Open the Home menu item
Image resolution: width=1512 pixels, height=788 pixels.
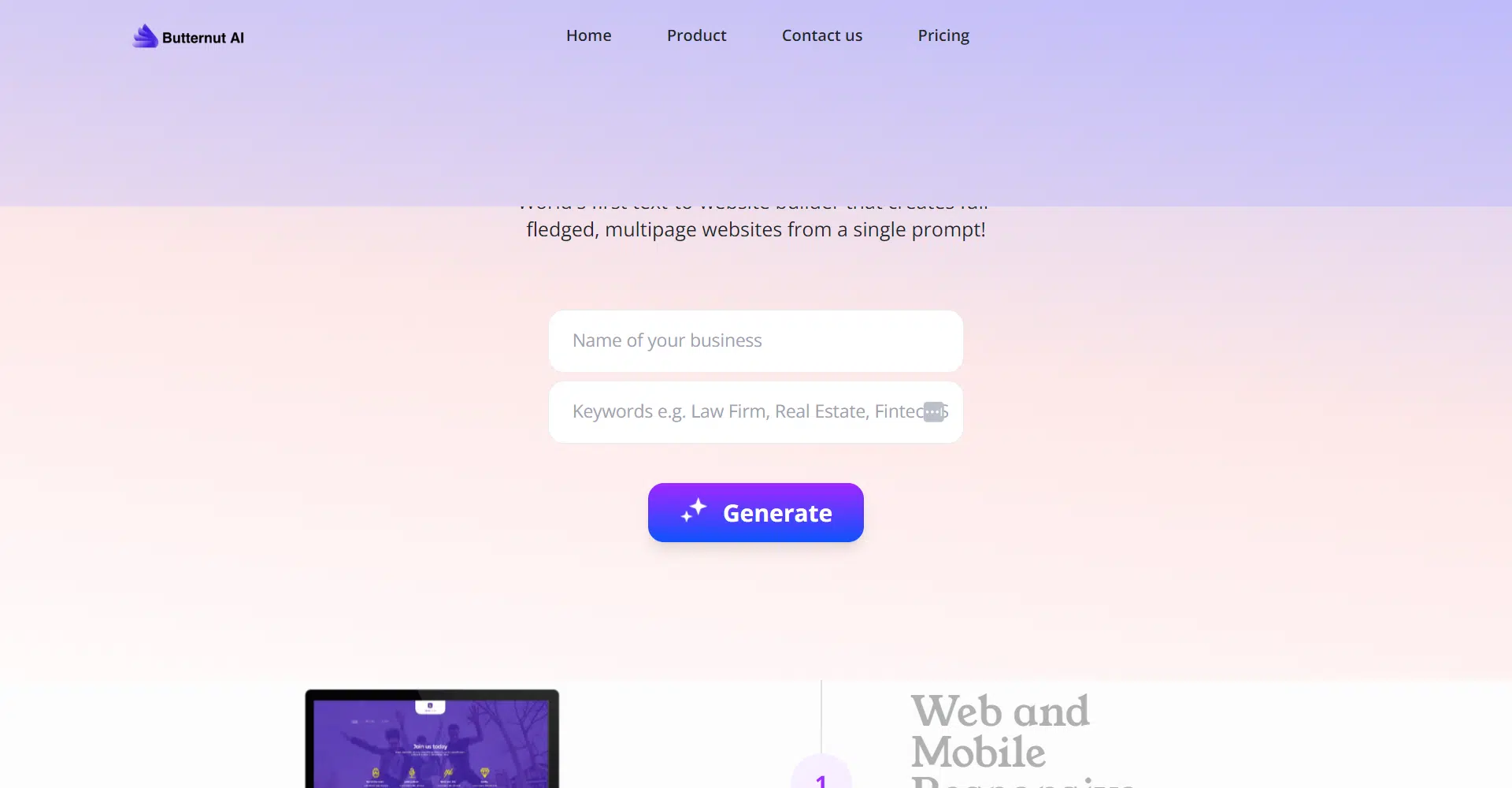click(x=589, y=35)
